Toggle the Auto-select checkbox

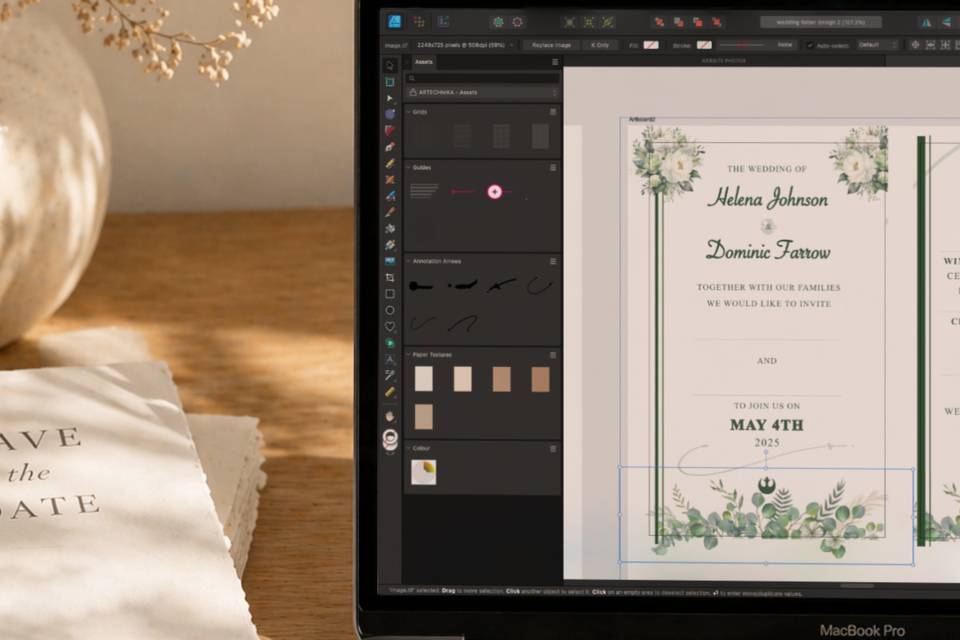click(810, 45)
